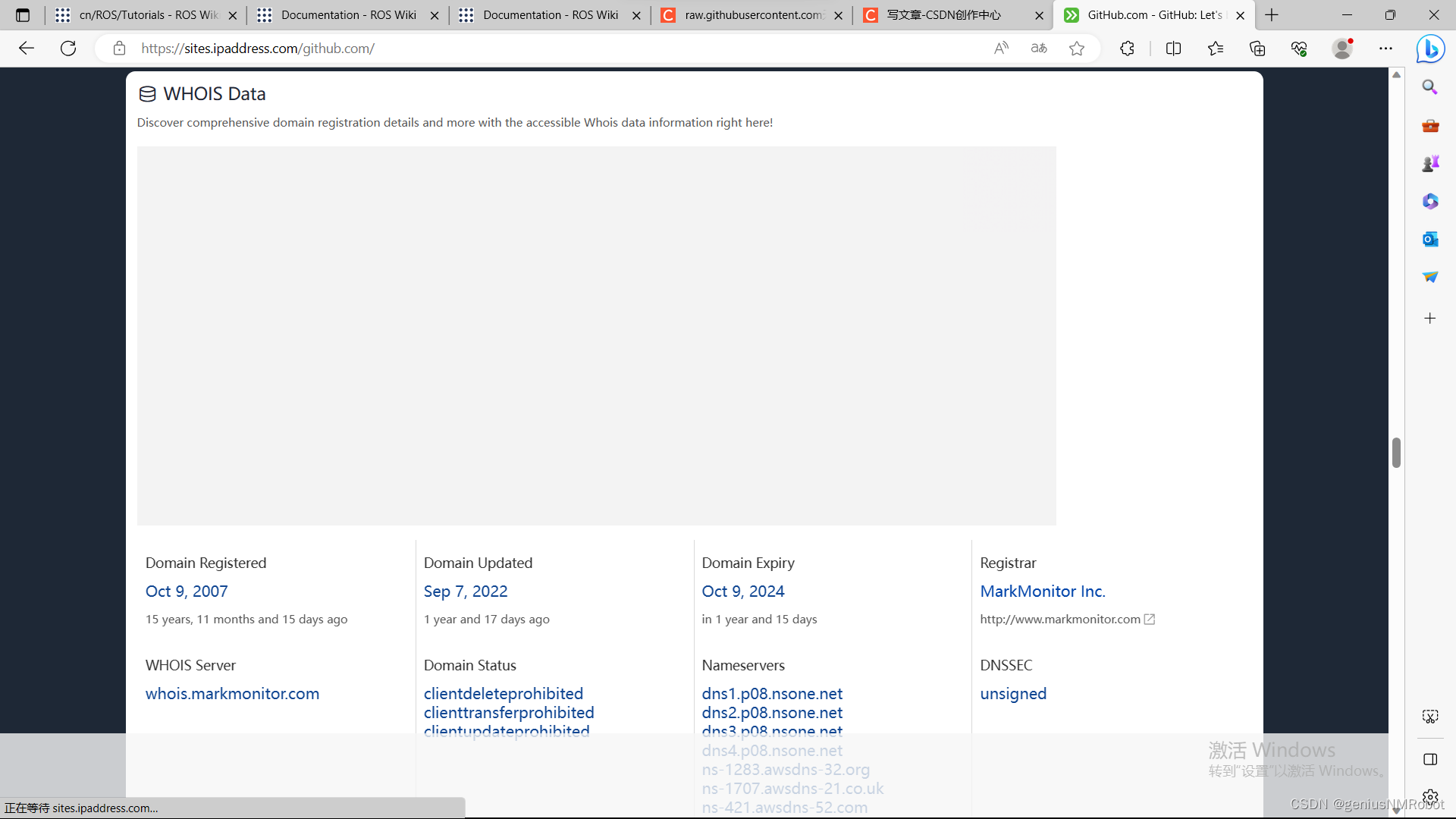This screenshot has width=1456, height=819.
Task: Add a sidebar app with plus
Action: pos(1430,318)
